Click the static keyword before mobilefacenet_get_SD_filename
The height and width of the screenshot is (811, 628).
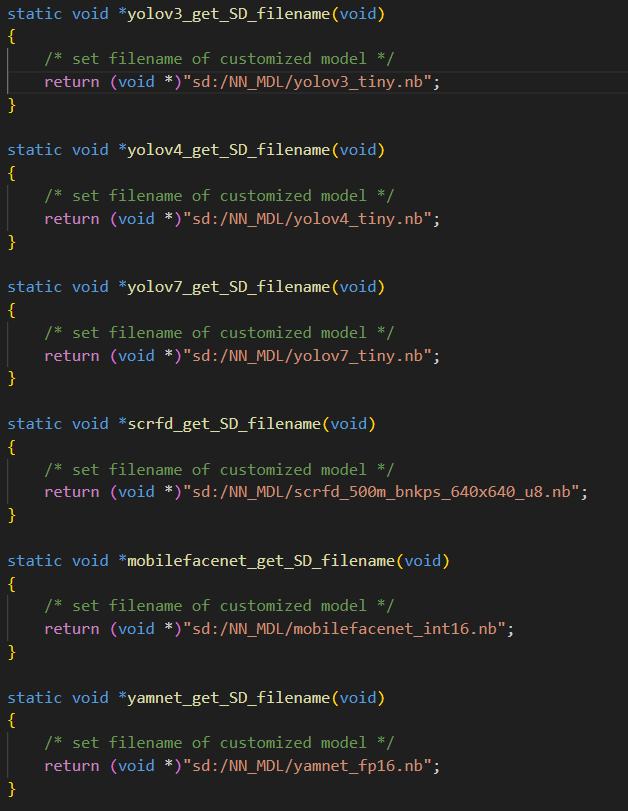point(34,561)
